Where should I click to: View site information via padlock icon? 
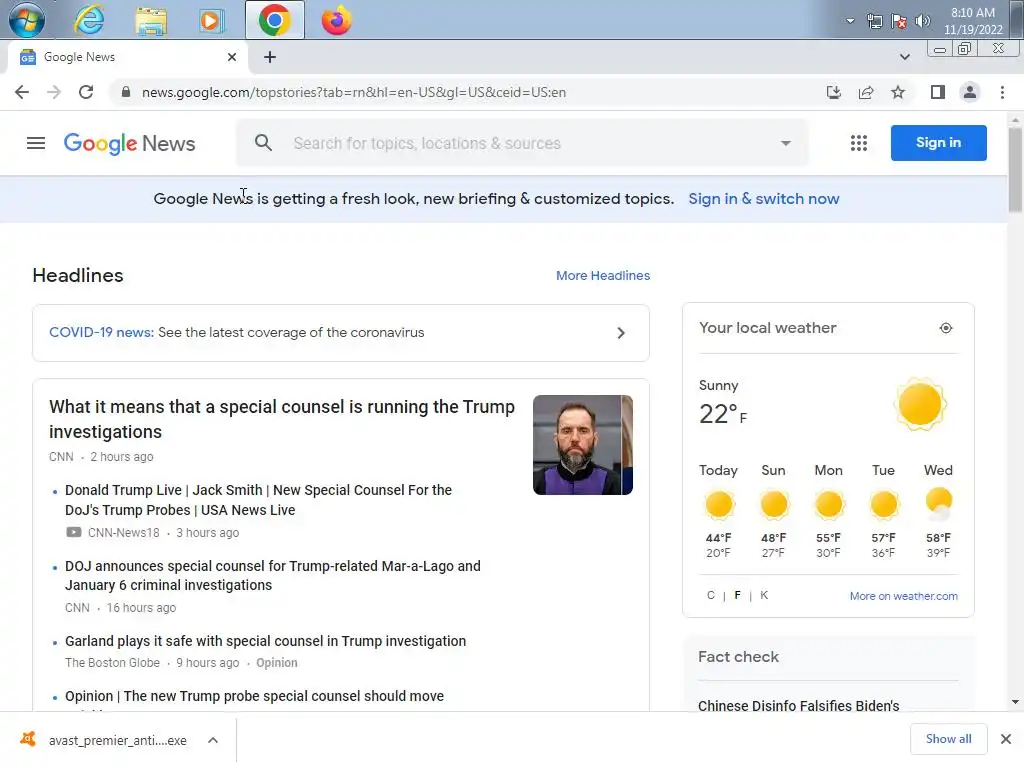coord(125,92)
